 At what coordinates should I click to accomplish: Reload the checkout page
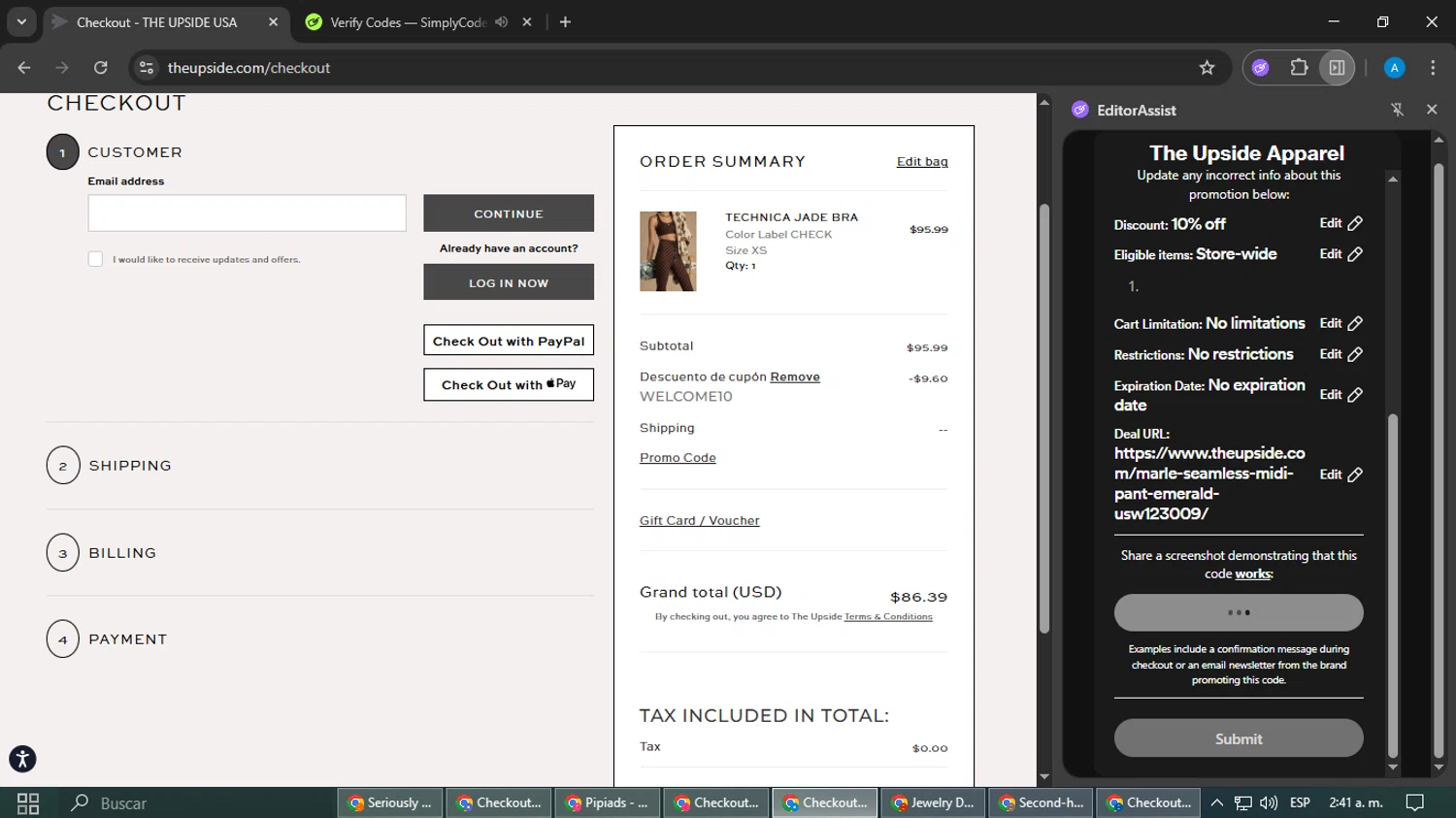click(101, 68)
